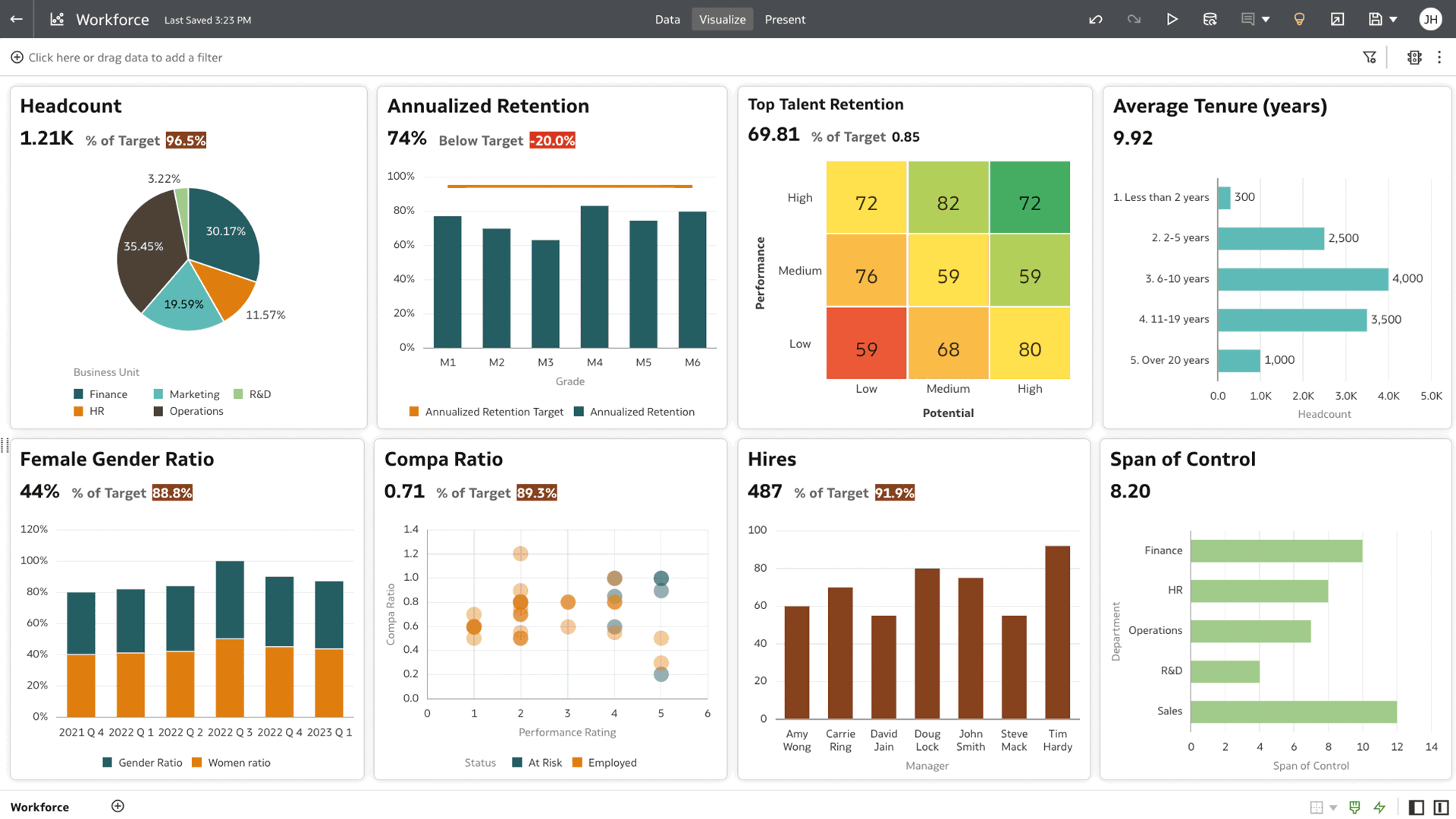Viewport: 1456px width, 819px height.
Task: Click the undo icon in the toolbar
Action: coord(1096,19)
